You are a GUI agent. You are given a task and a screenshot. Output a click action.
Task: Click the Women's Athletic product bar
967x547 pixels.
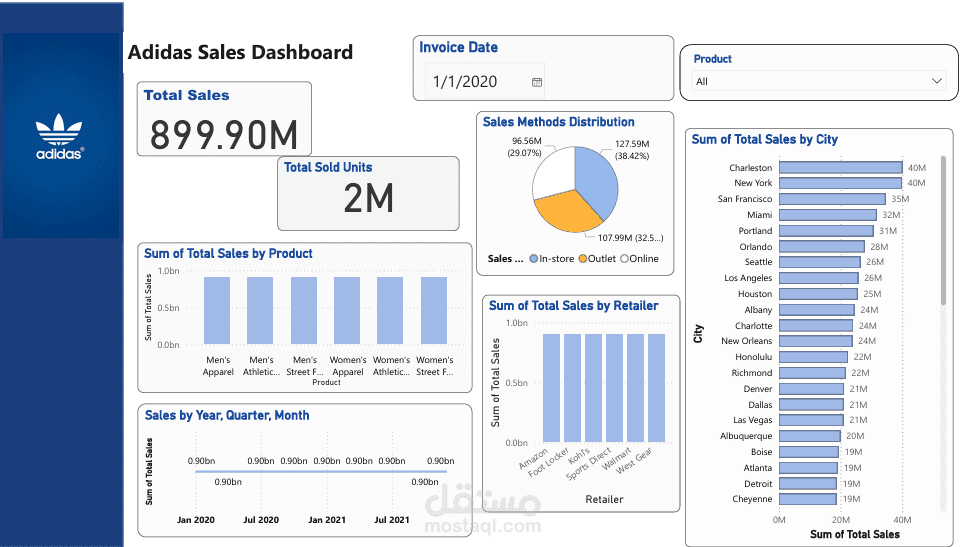click(x=390, y=310)
